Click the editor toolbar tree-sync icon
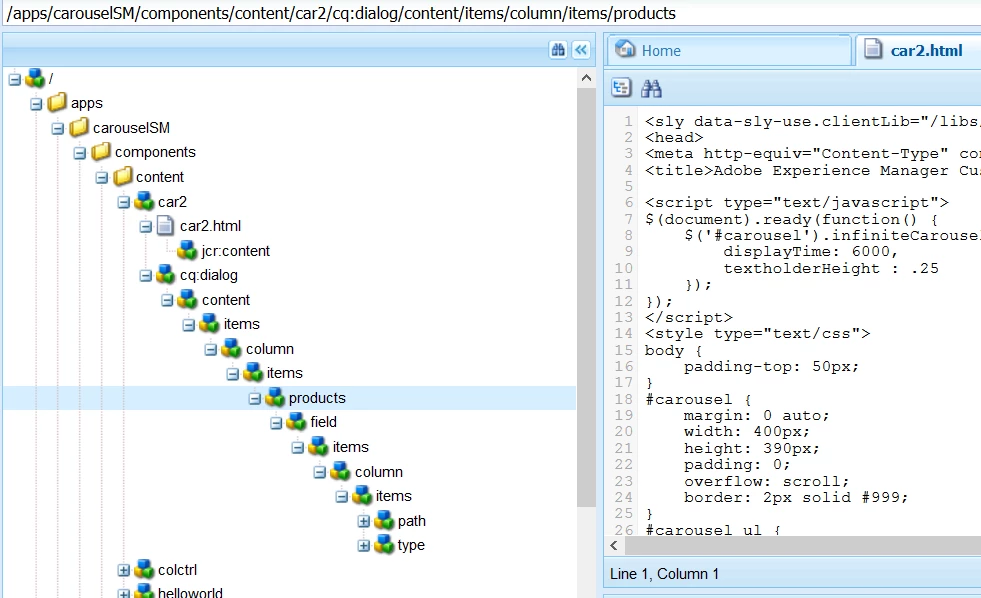Image resolution: width=981 pixels, height=598 pixels. pyautogui.click(x=621, y=88)
